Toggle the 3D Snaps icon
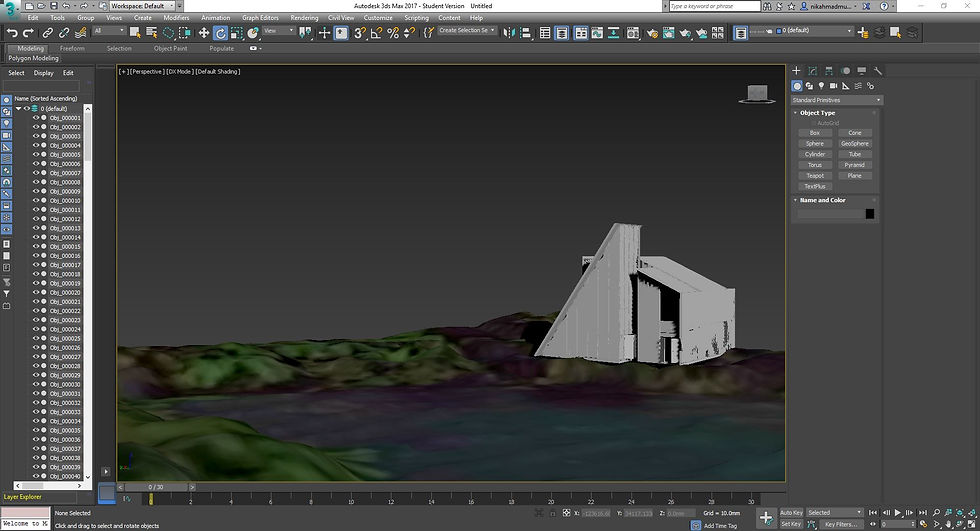 point(360,32)
